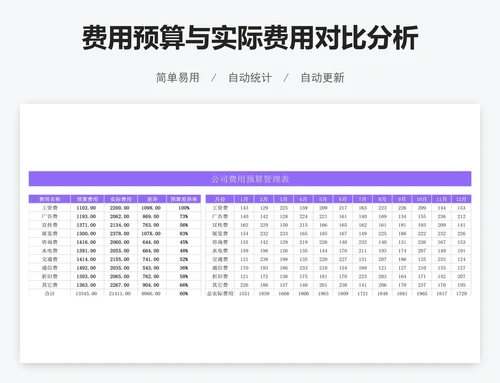Select the 差异 column header
Screen dimensions: 500x383
click(152, 199)
